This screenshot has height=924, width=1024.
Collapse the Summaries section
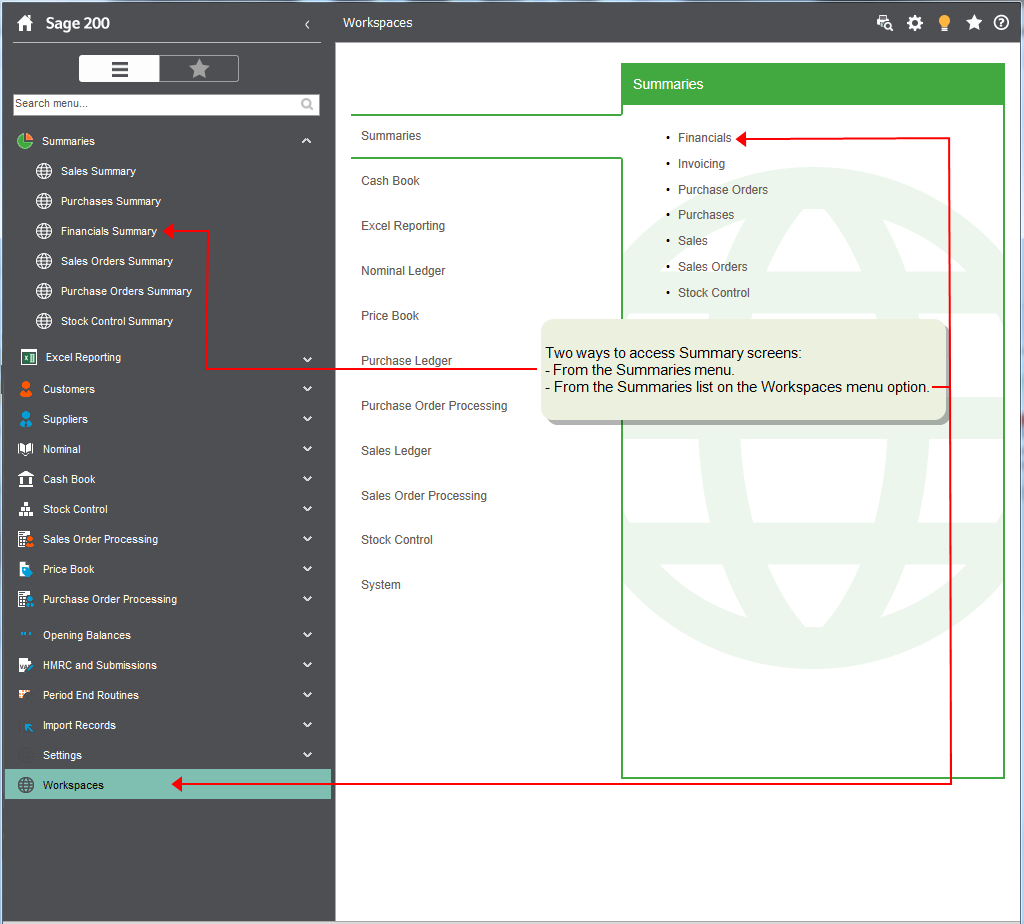coord(307,141)
